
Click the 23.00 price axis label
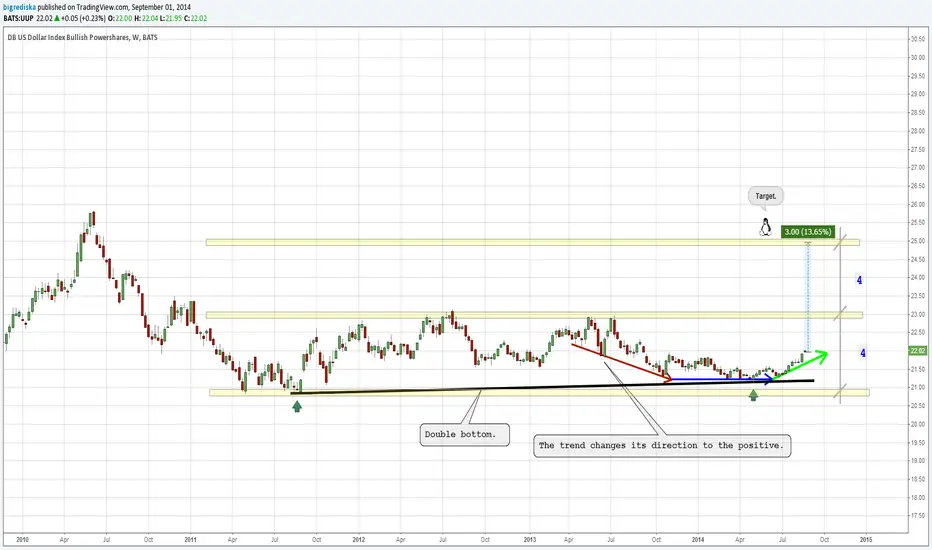[918, 315]
